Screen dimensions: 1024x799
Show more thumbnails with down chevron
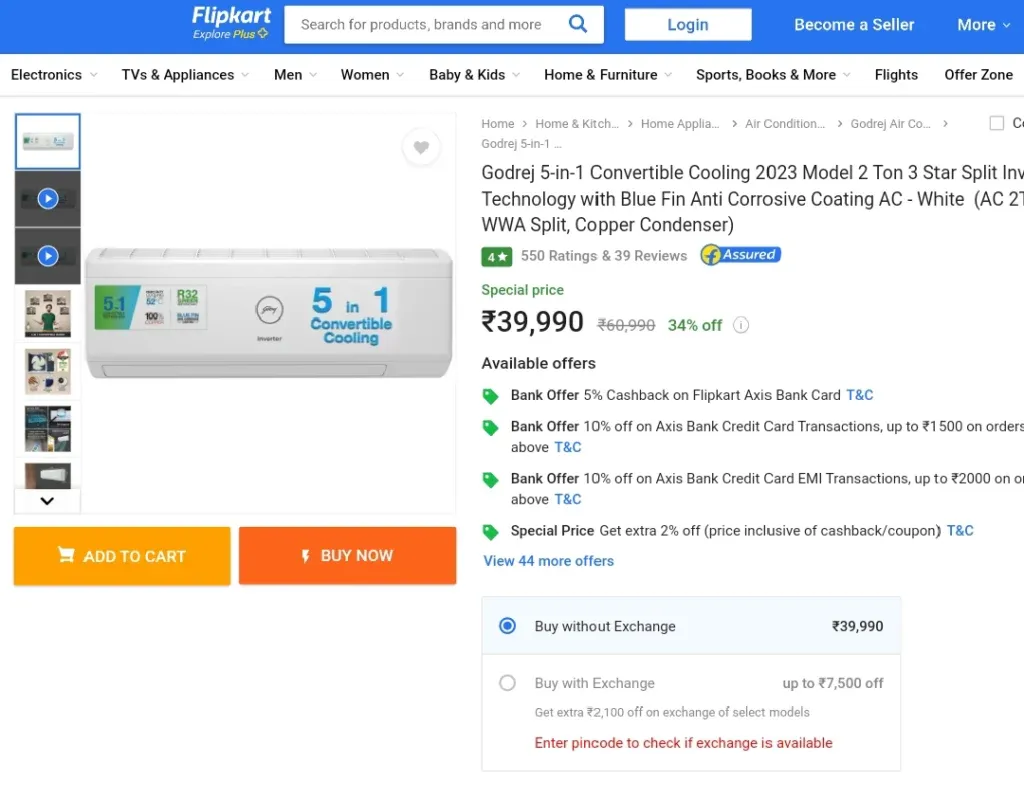(x=47, y=501)
